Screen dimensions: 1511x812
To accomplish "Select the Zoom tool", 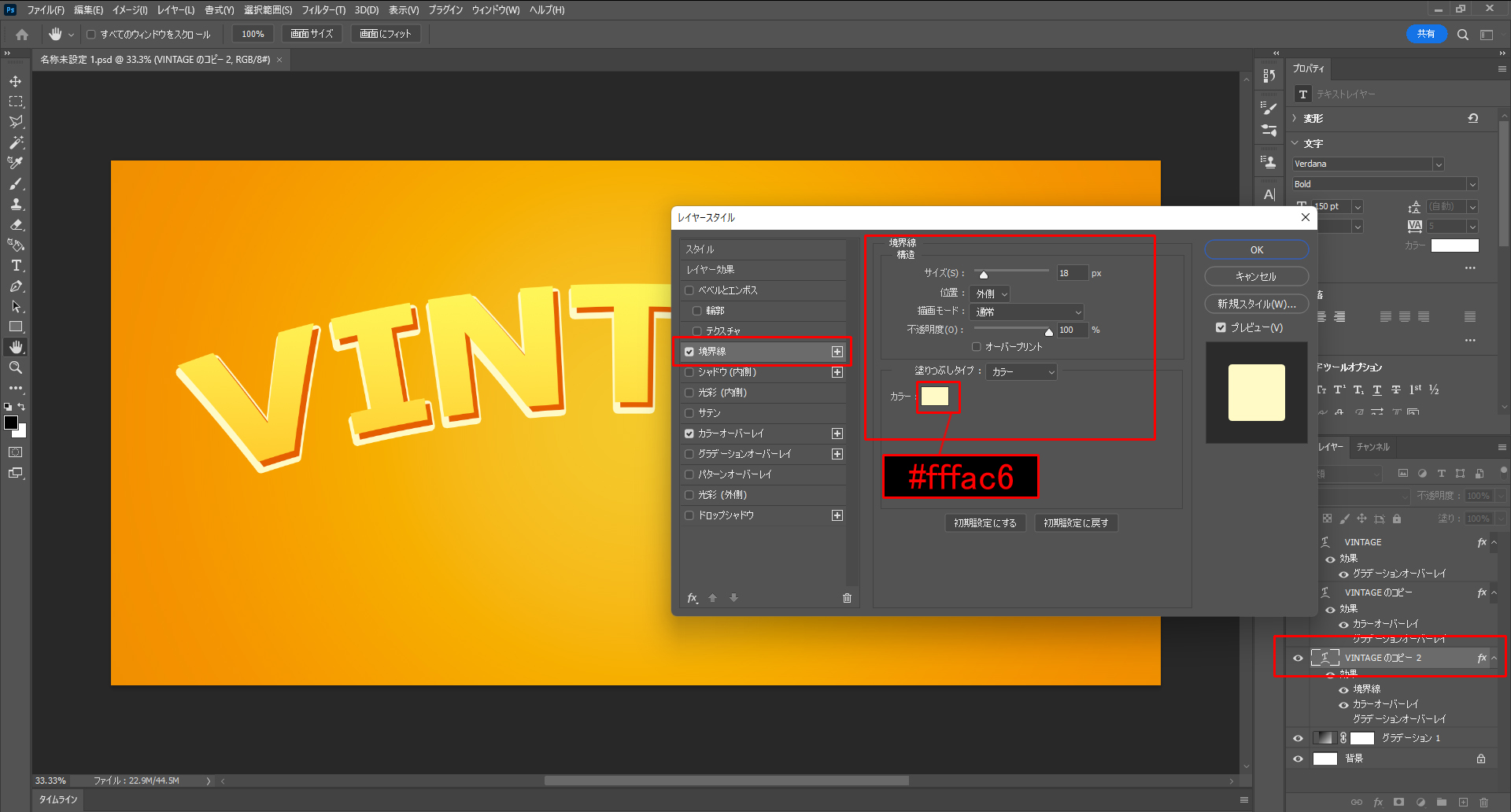I will pyautogui.click(x=16, y=367).
